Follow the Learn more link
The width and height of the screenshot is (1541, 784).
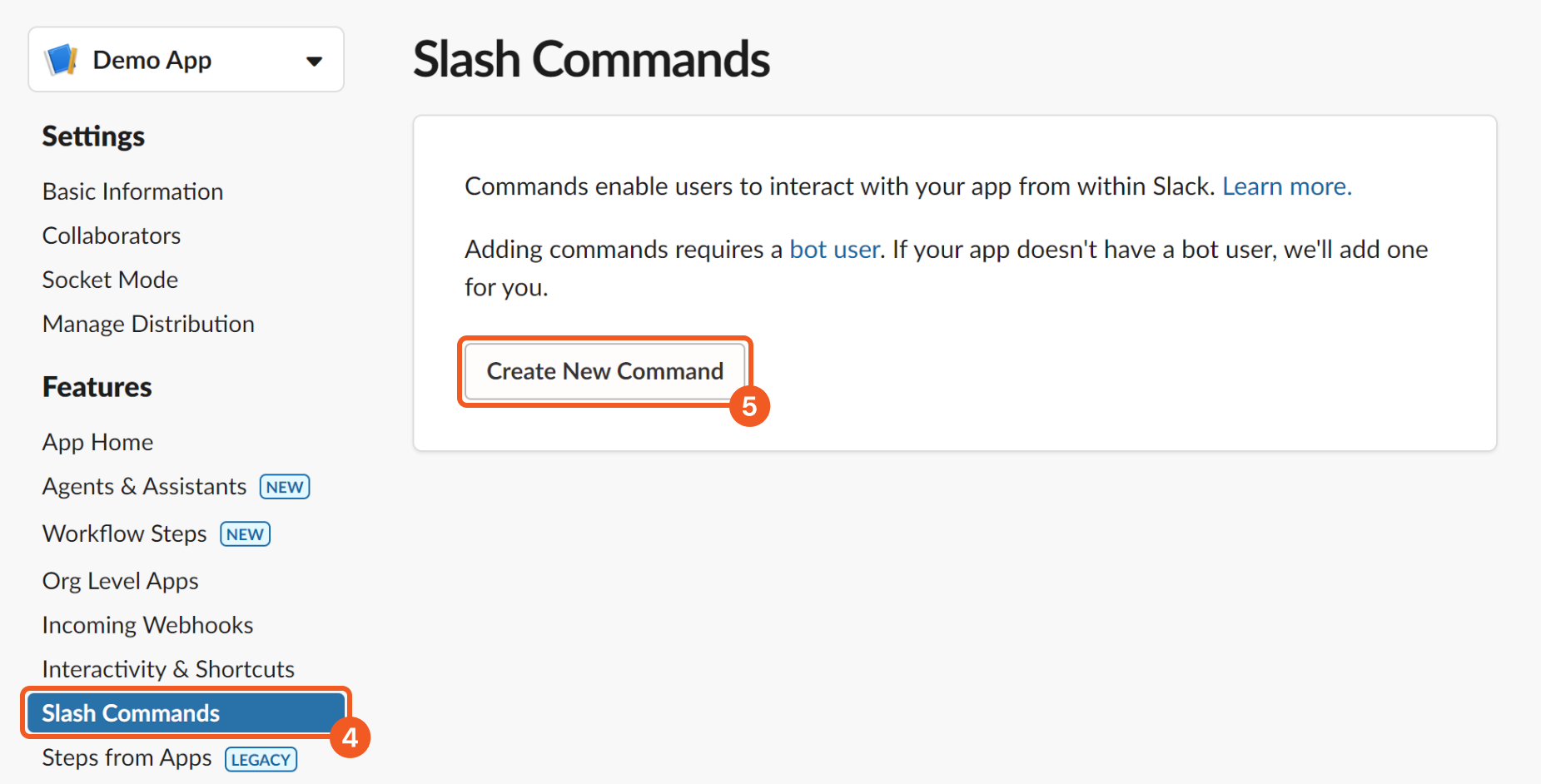(x=1286, y=186)
